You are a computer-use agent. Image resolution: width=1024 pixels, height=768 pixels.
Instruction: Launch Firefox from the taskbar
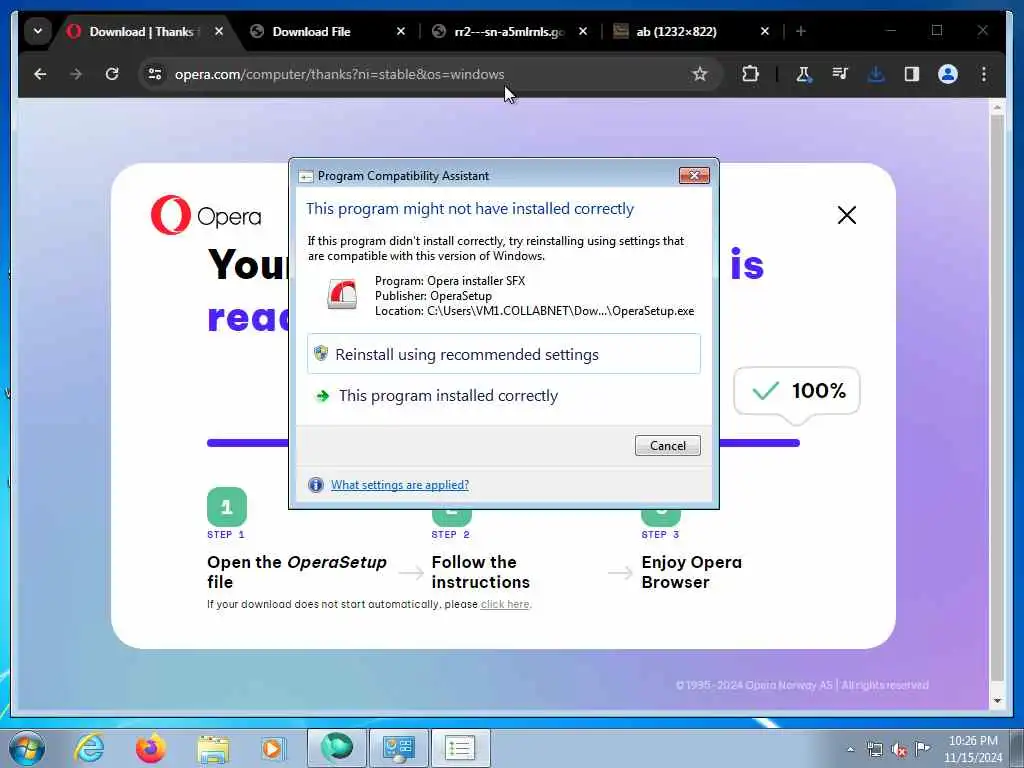tap(150, 748)
